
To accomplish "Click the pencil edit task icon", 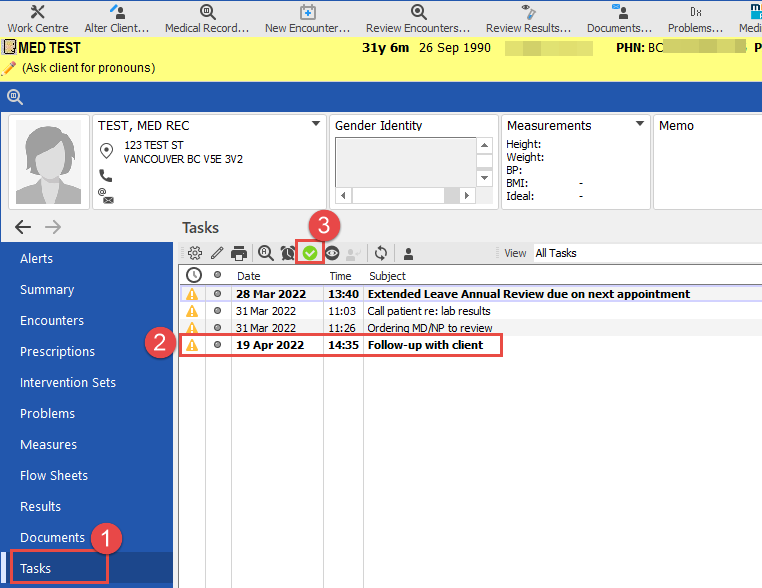I will click(217, 253).
